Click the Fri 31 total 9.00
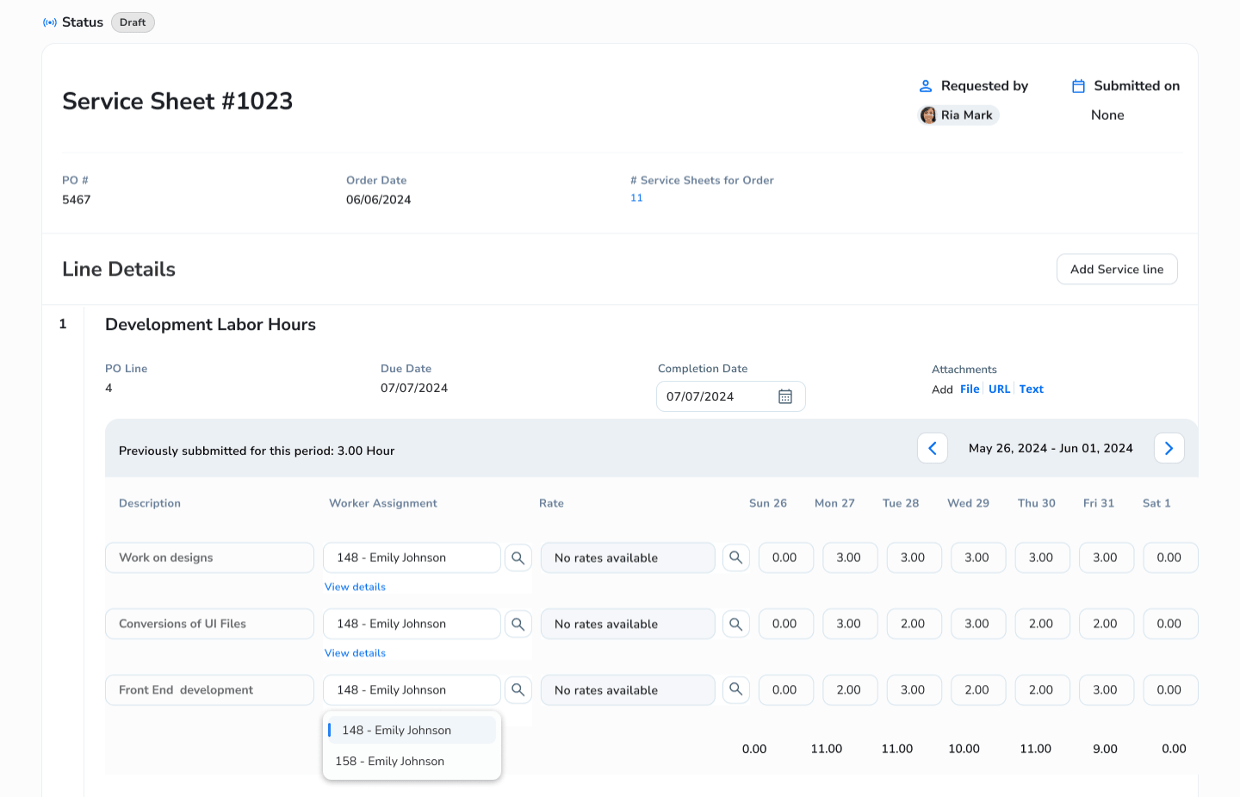1240x798 pixels. click(x=1107, y=749)
